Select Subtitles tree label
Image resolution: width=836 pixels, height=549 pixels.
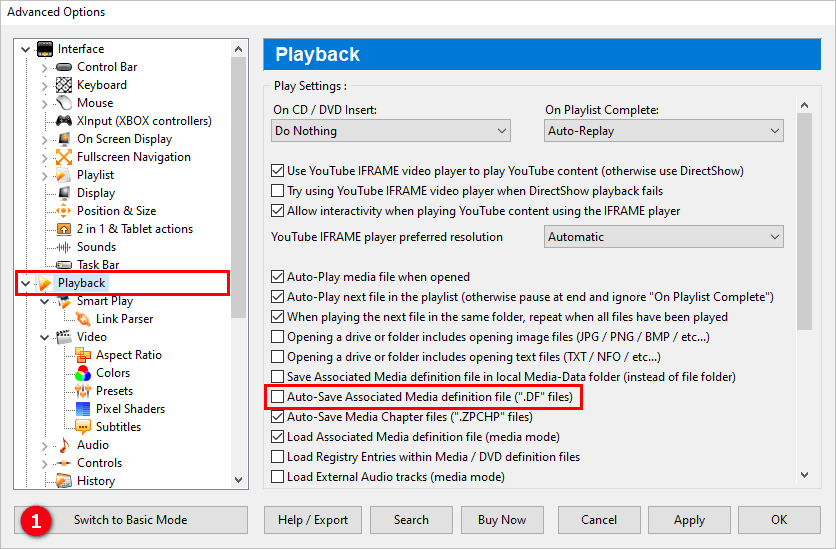[x=118, y=427]
